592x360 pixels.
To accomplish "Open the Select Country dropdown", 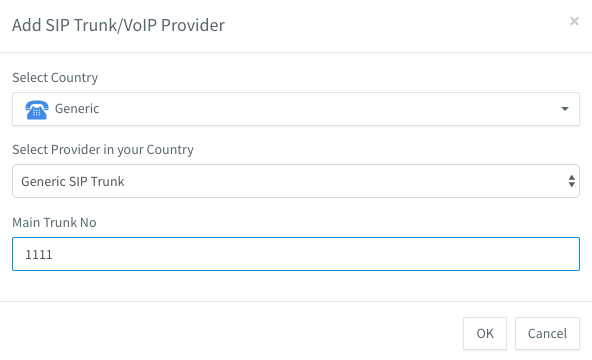I will (296, 109).
